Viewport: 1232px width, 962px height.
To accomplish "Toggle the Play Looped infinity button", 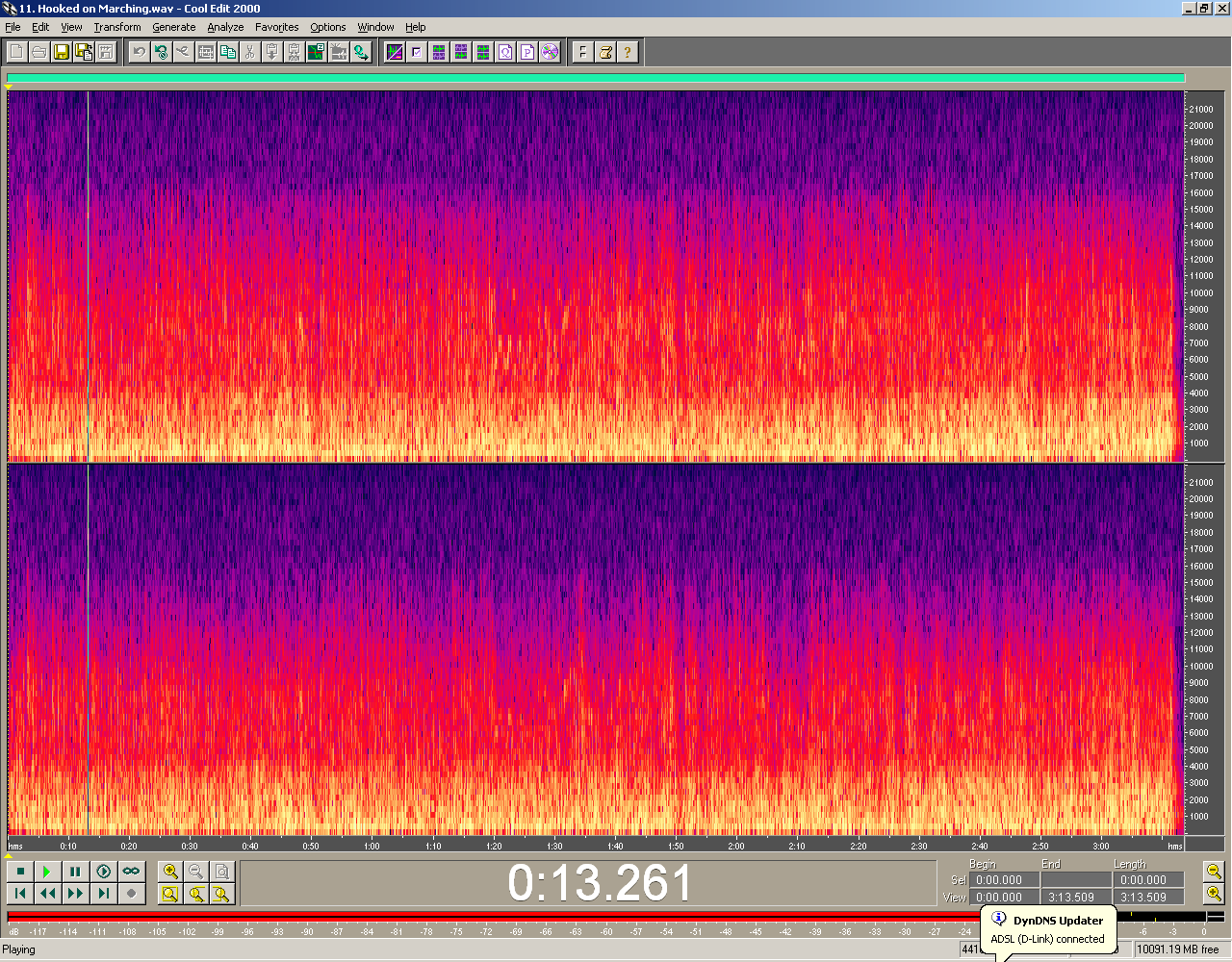I will tap(131, 872).
